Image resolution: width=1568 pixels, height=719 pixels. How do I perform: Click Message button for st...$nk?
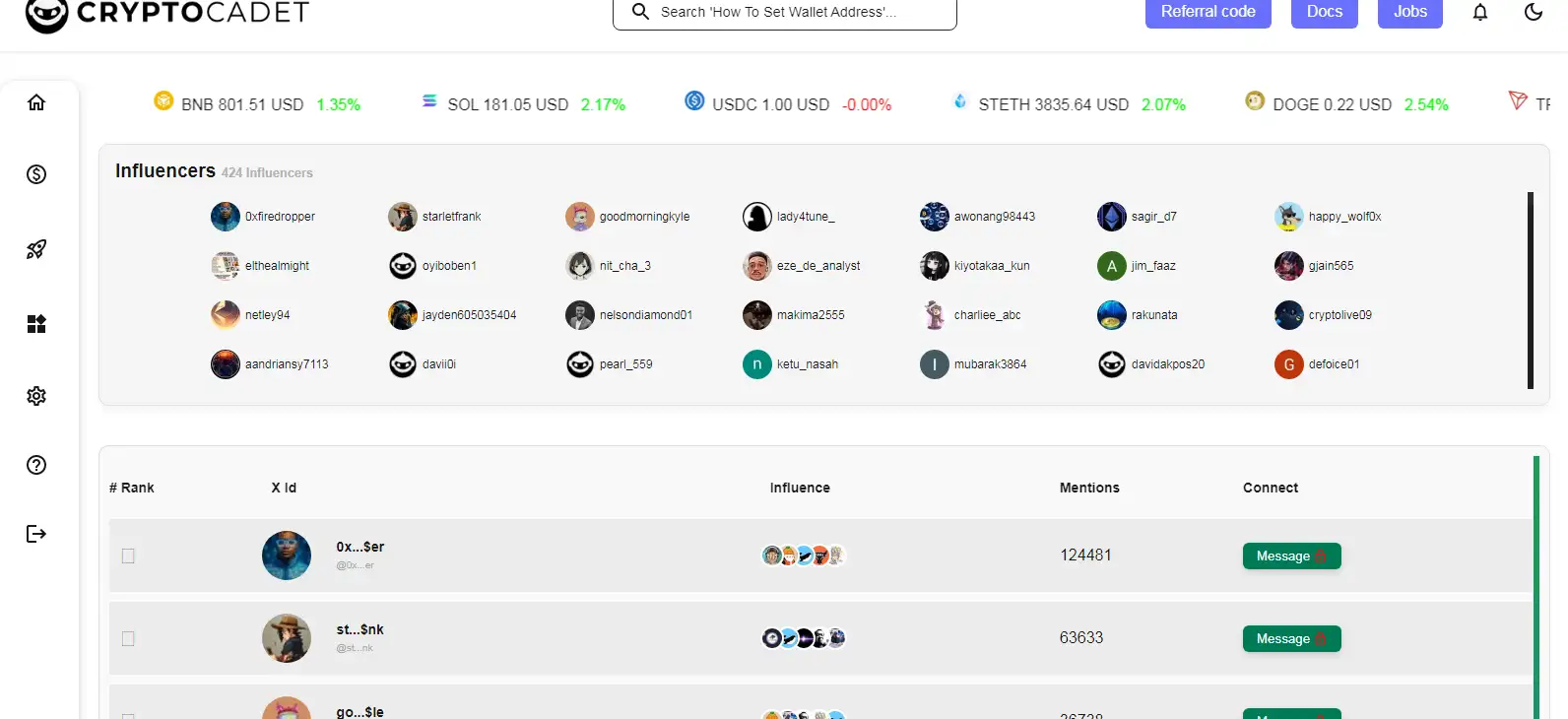(x=1291, y=639)
